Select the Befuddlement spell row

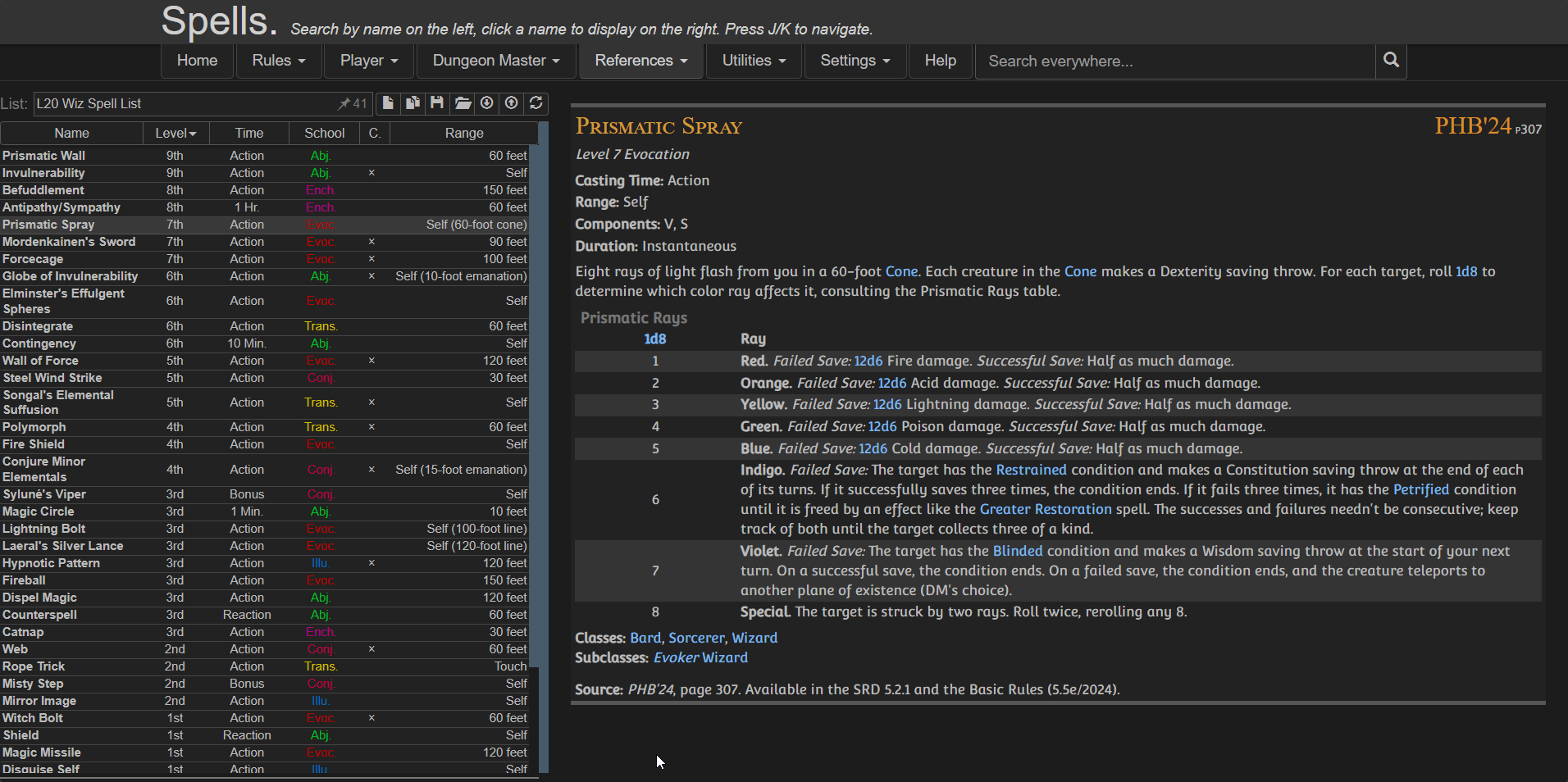[x=265, y=190]
